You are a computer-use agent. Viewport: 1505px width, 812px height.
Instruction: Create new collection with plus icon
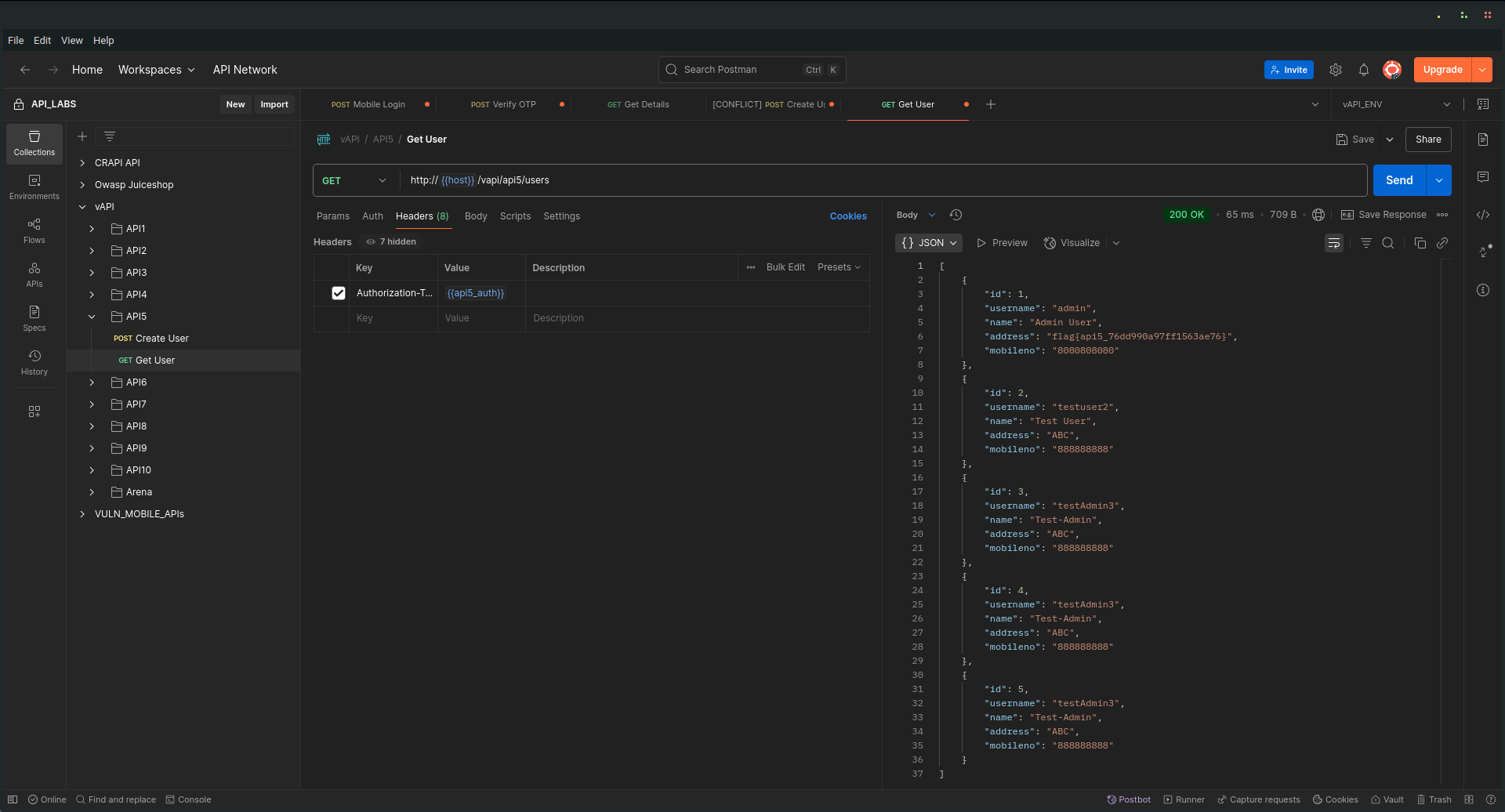point(82,136)
